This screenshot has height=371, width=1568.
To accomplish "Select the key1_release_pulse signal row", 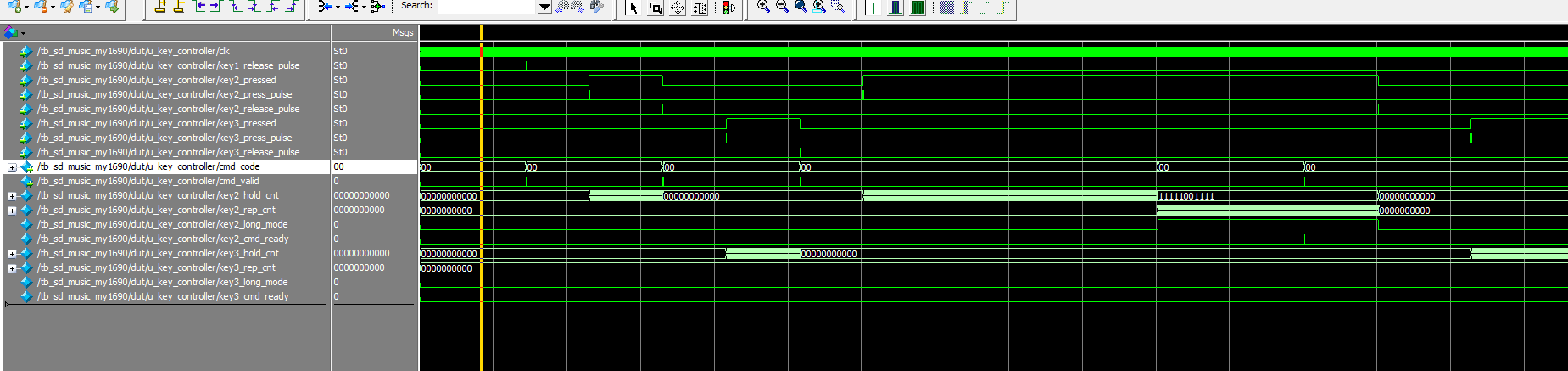I will (168, 65).
